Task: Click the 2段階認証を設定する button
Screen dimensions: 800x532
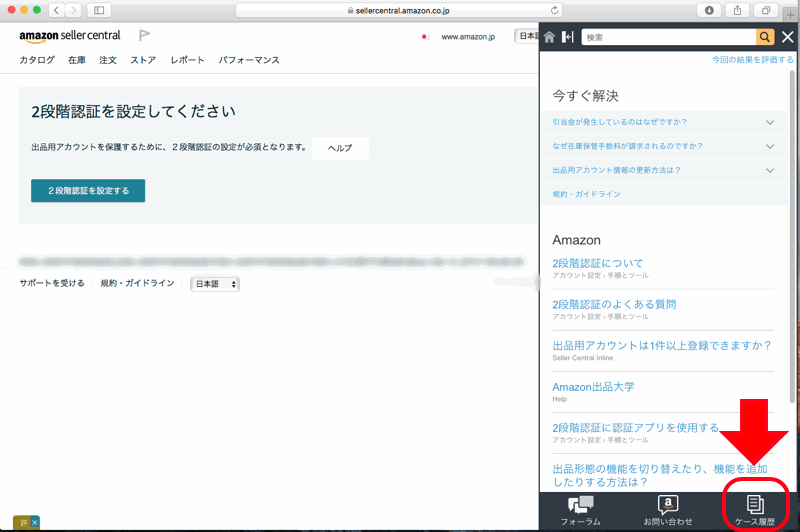Action: point(88,190)
